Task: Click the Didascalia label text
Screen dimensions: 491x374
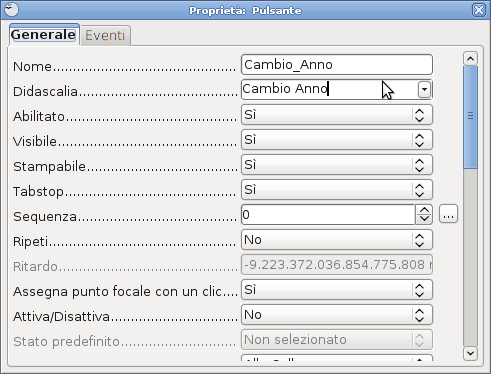Action: pyautogui.click(x=45, y=91)
